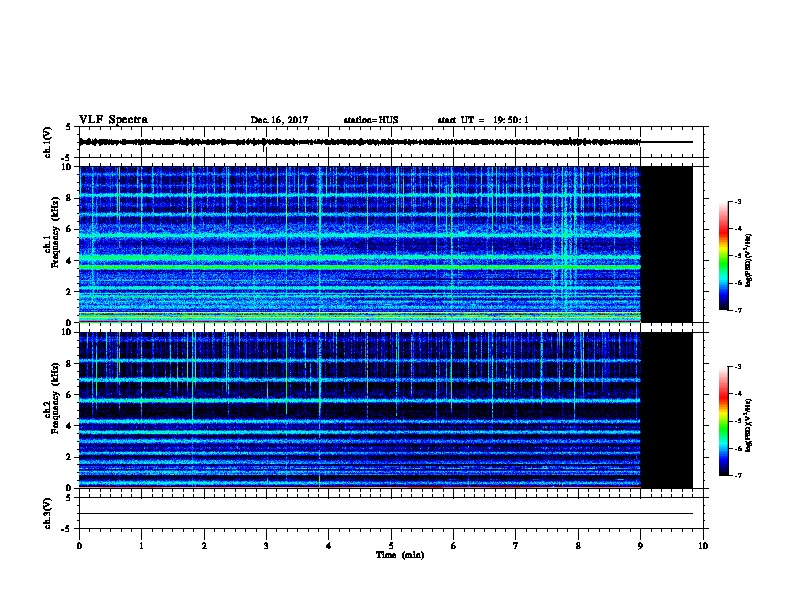Click time axis tick label "8"

[578, 545]
